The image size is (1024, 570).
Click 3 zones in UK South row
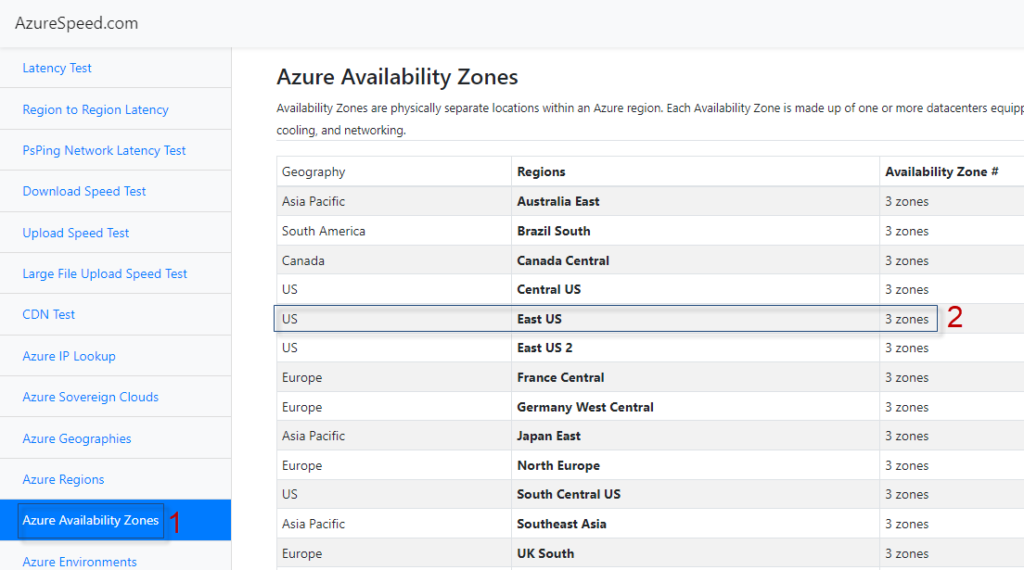pyautogui.click(x=906, y=554)
